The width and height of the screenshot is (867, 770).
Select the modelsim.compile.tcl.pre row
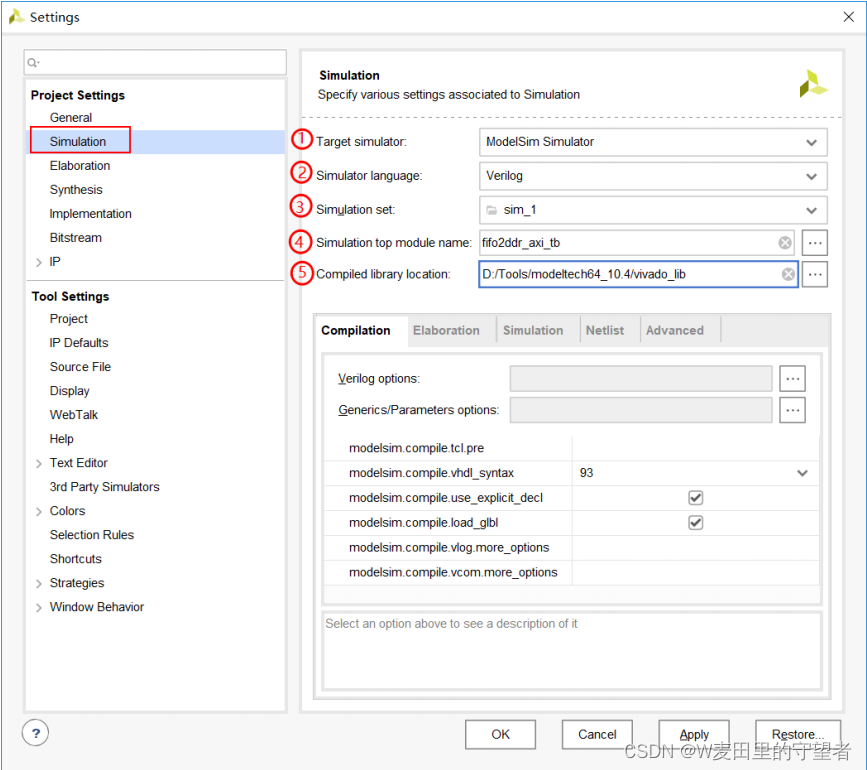(571, 448)
